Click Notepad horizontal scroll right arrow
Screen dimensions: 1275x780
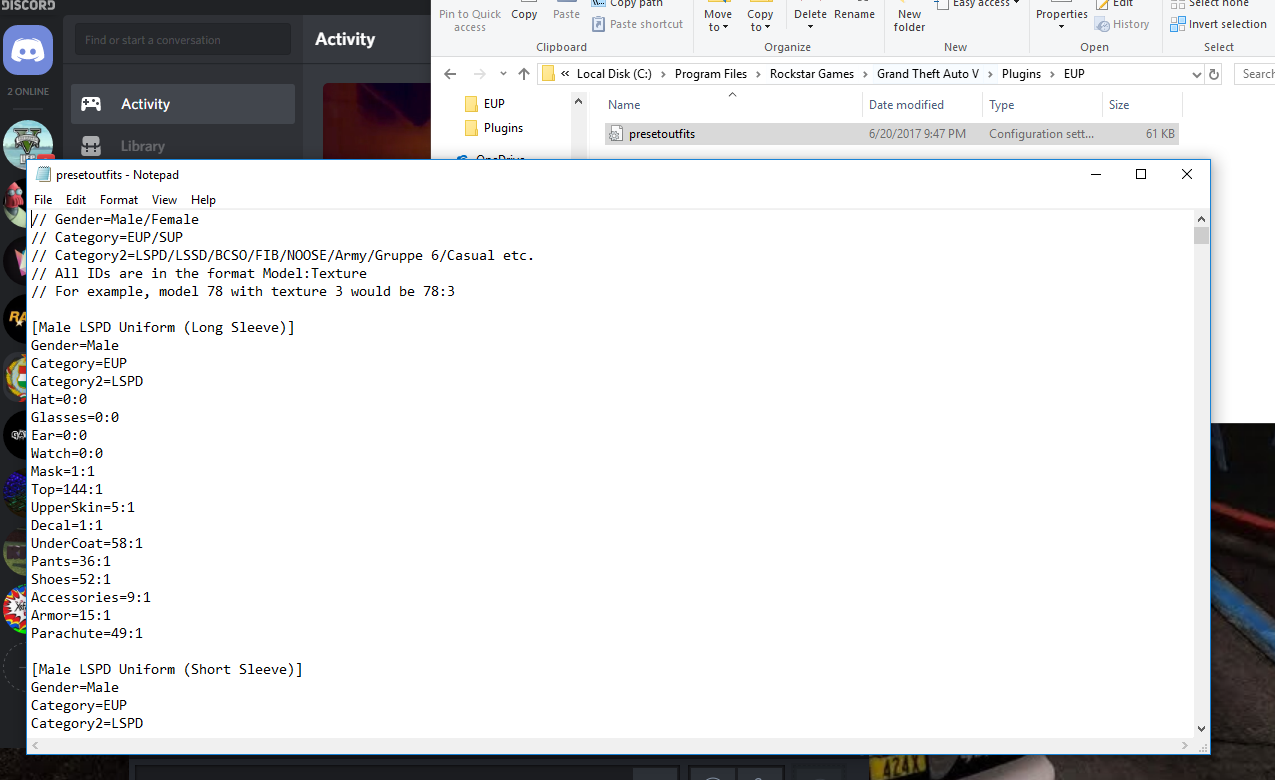tap(1185, 746)
